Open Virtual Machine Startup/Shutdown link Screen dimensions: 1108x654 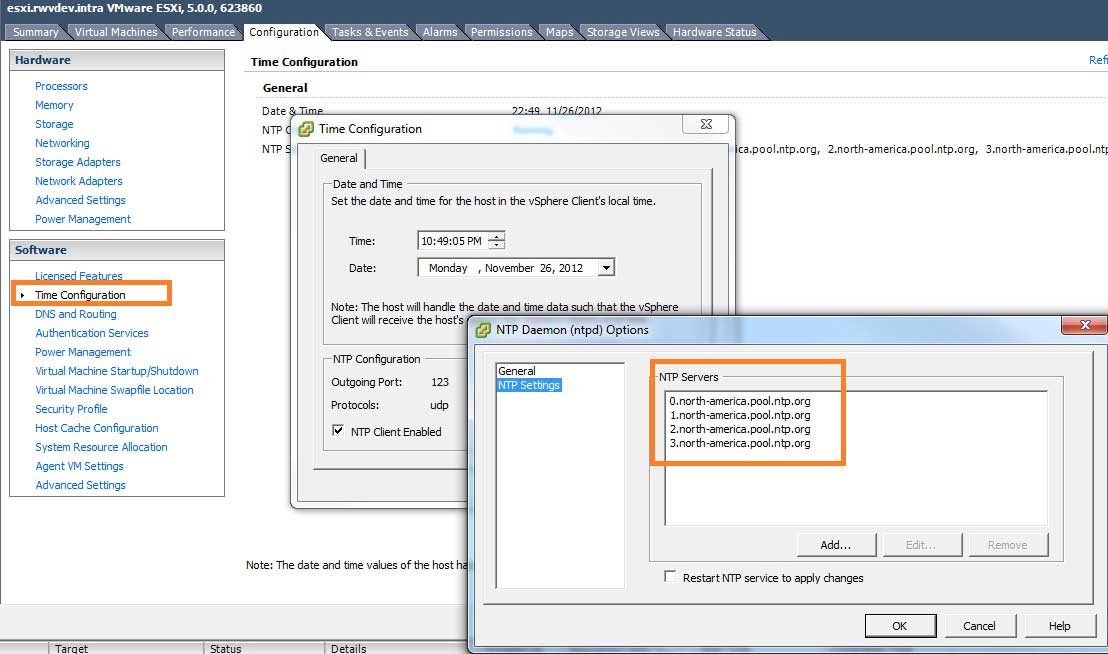(117, 371)
